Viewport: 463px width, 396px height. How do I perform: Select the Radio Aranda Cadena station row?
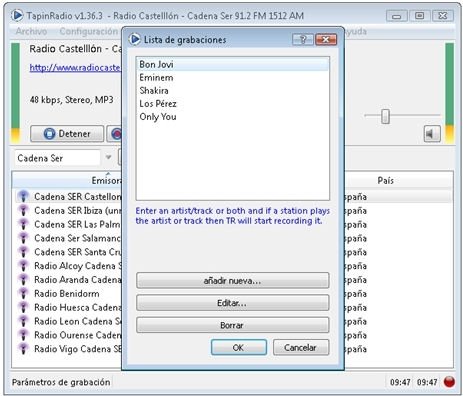[67, 280]
